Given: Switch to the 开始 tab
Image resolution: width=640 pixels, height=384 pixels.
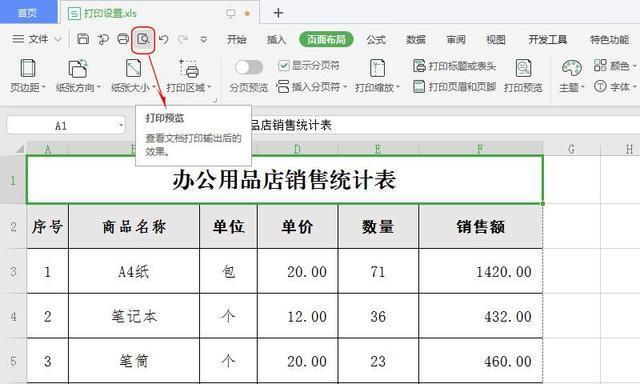Looking at the screenshot, I should click(237, 40).
